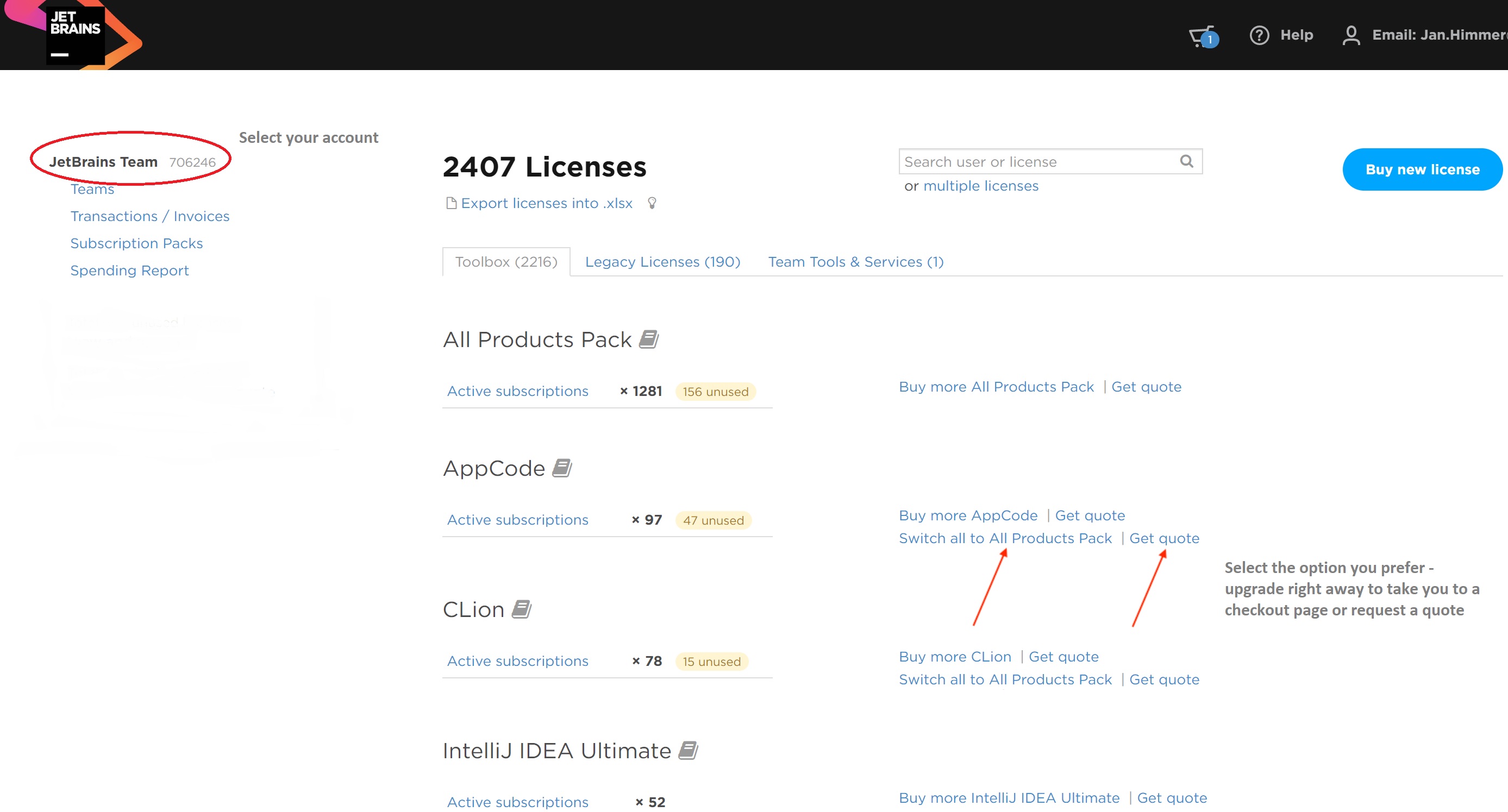
Task: Open the Teams sidebar link
Action: [92, 190]
